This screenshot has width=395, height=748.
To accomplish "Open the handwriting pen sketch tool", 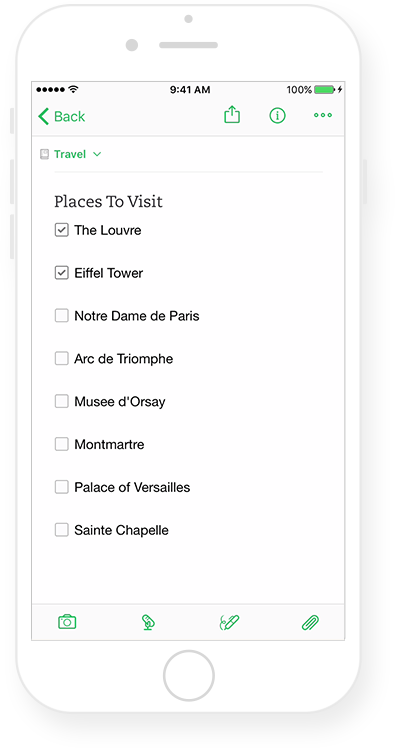I will point(229,623).
